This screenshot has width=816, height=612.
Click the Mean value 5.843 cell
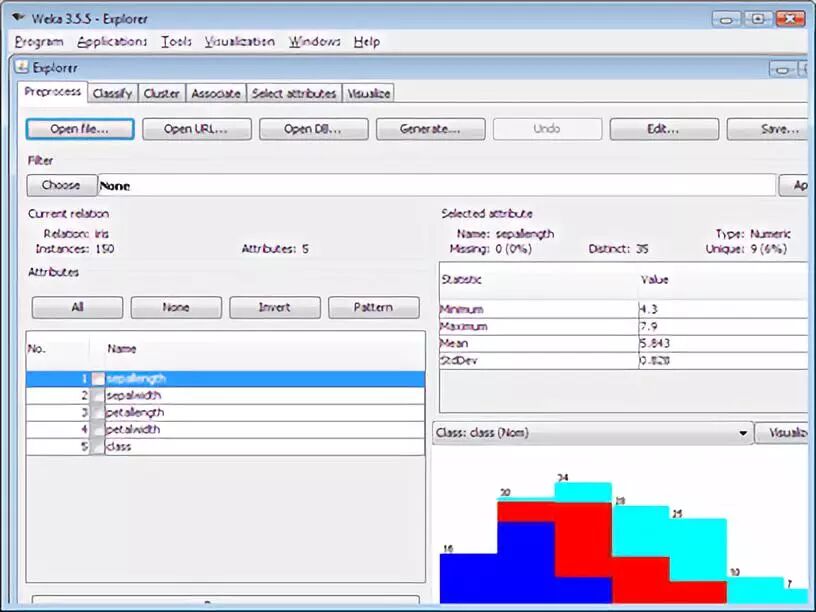723,343
